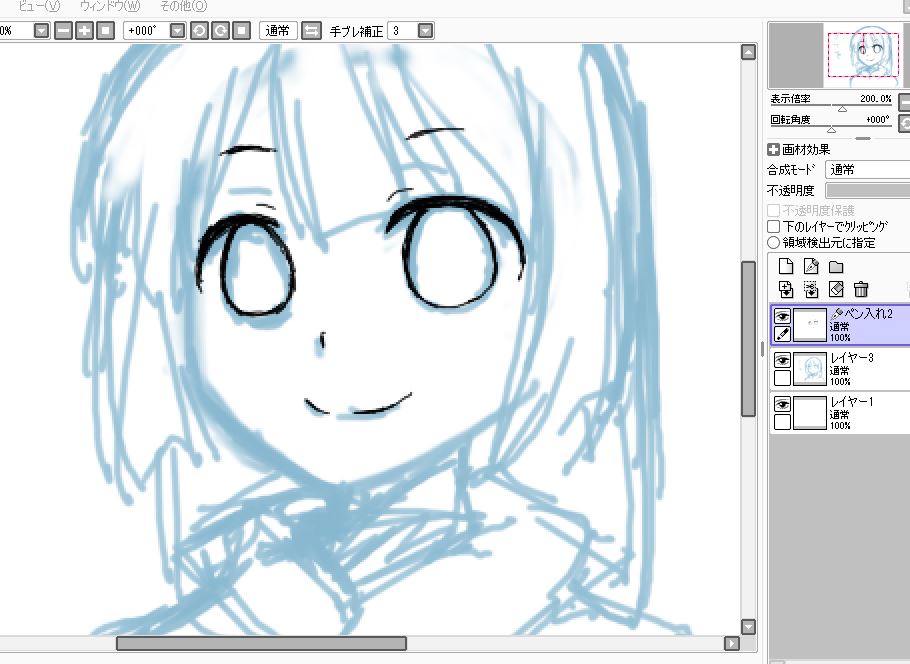Delete layer using the trash can icon
This screenshot has width=910, height=664.
click(861, 288)
